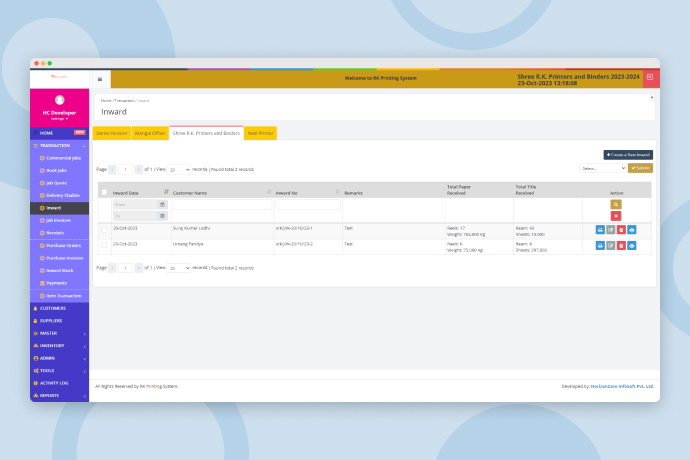Tick the select-all checkbox in the table header
The height and width of the screenshot is (460, 690).
tap(104, 192)
